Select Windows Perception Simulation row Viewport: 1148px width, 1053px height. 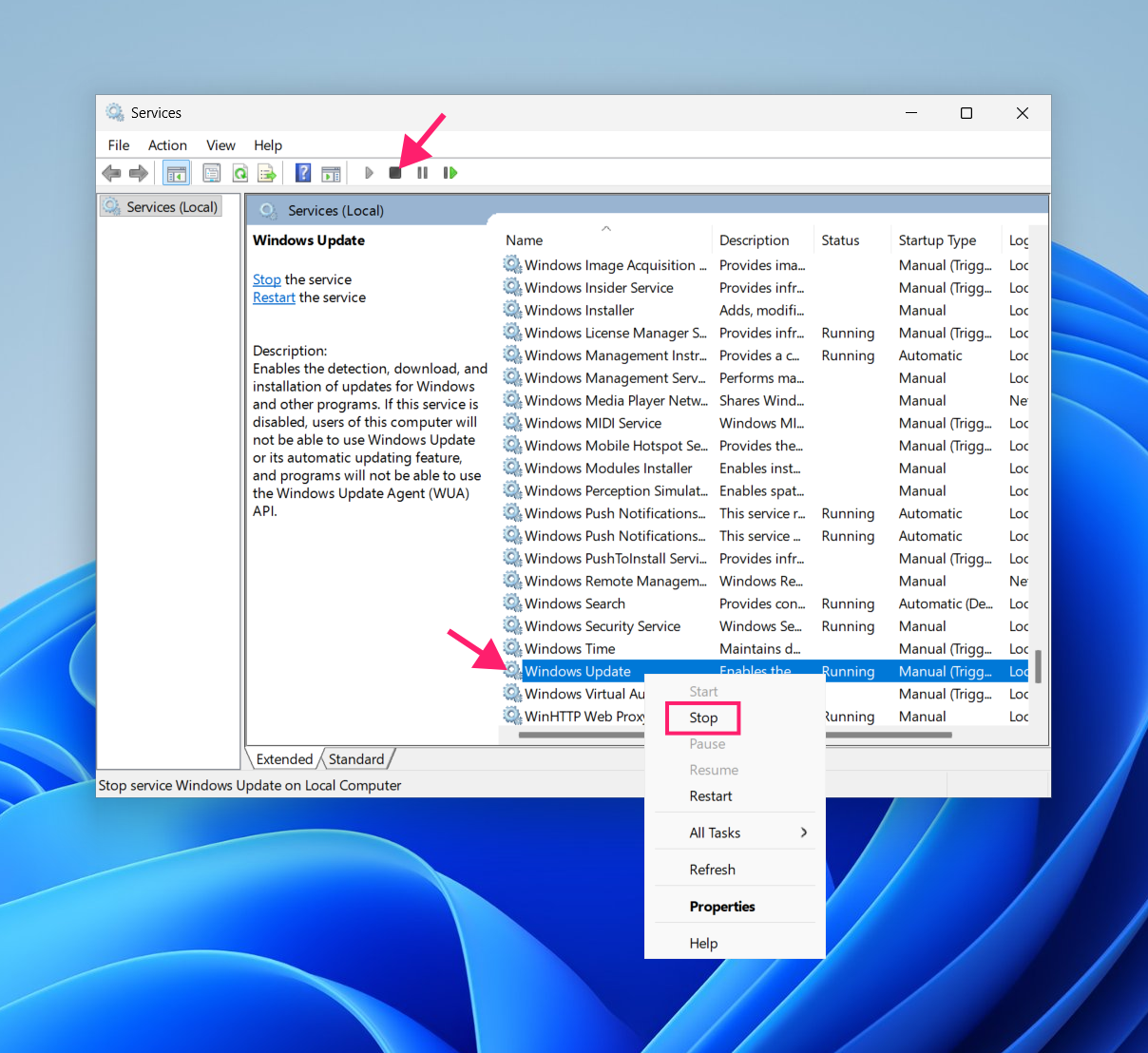pyautogui.click(x=765, y=490)
